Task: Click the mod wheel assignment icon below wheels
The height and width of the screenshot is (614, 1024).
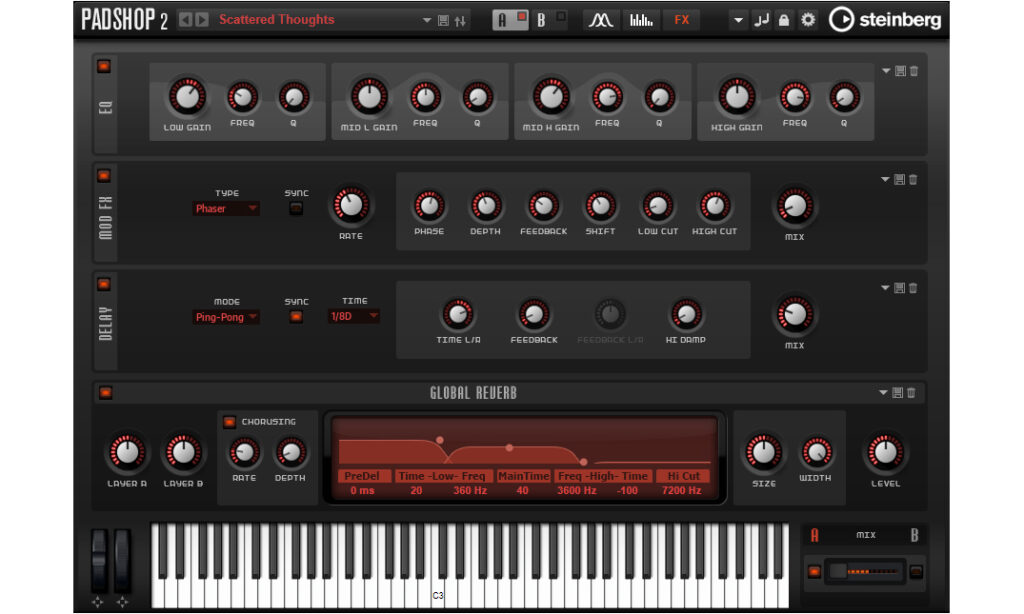Action: tap(122, 602)
